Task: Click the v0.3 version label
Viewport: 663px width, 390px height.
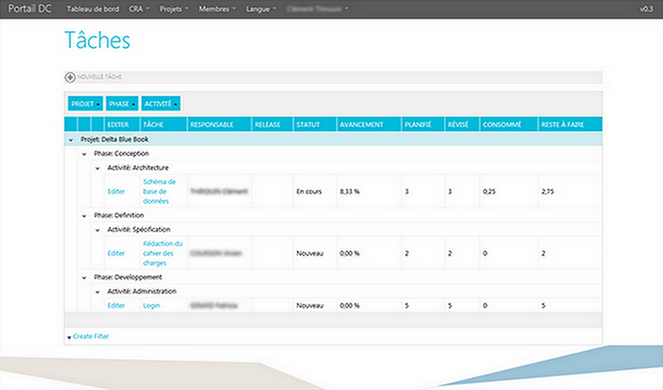Action: tap(646, 9)
